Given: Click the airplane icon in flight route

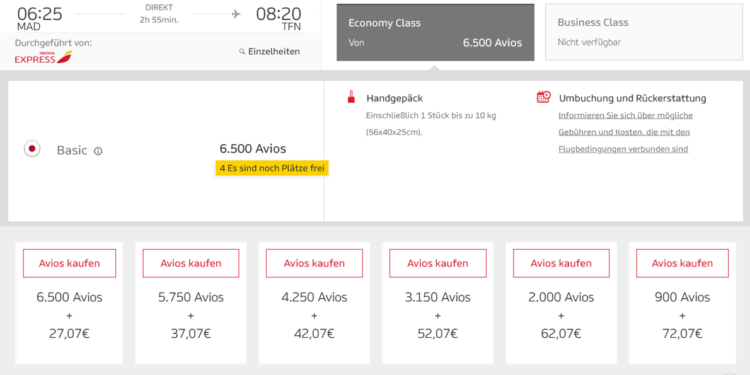Looking at the screenshot, I should [x=236, y=14].
